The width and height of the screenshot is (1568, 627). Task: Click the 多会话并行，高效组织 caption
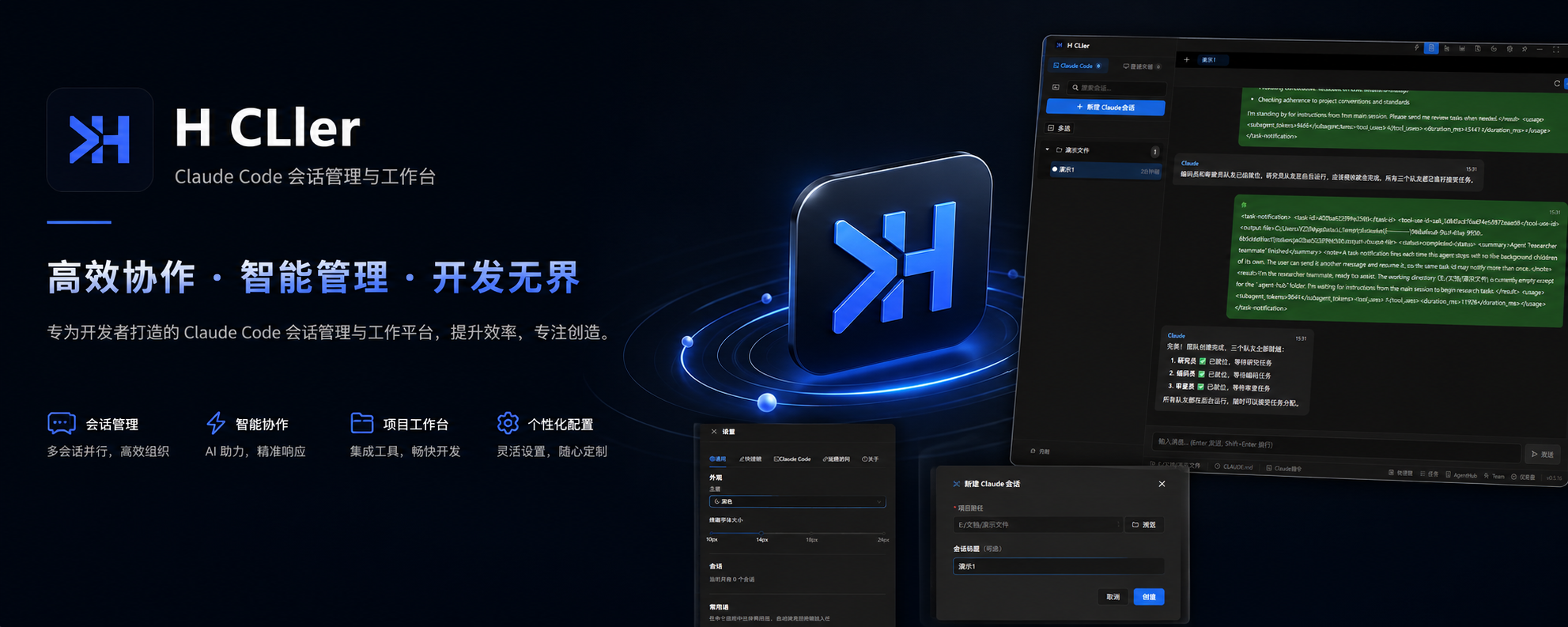tap(108, 451)
